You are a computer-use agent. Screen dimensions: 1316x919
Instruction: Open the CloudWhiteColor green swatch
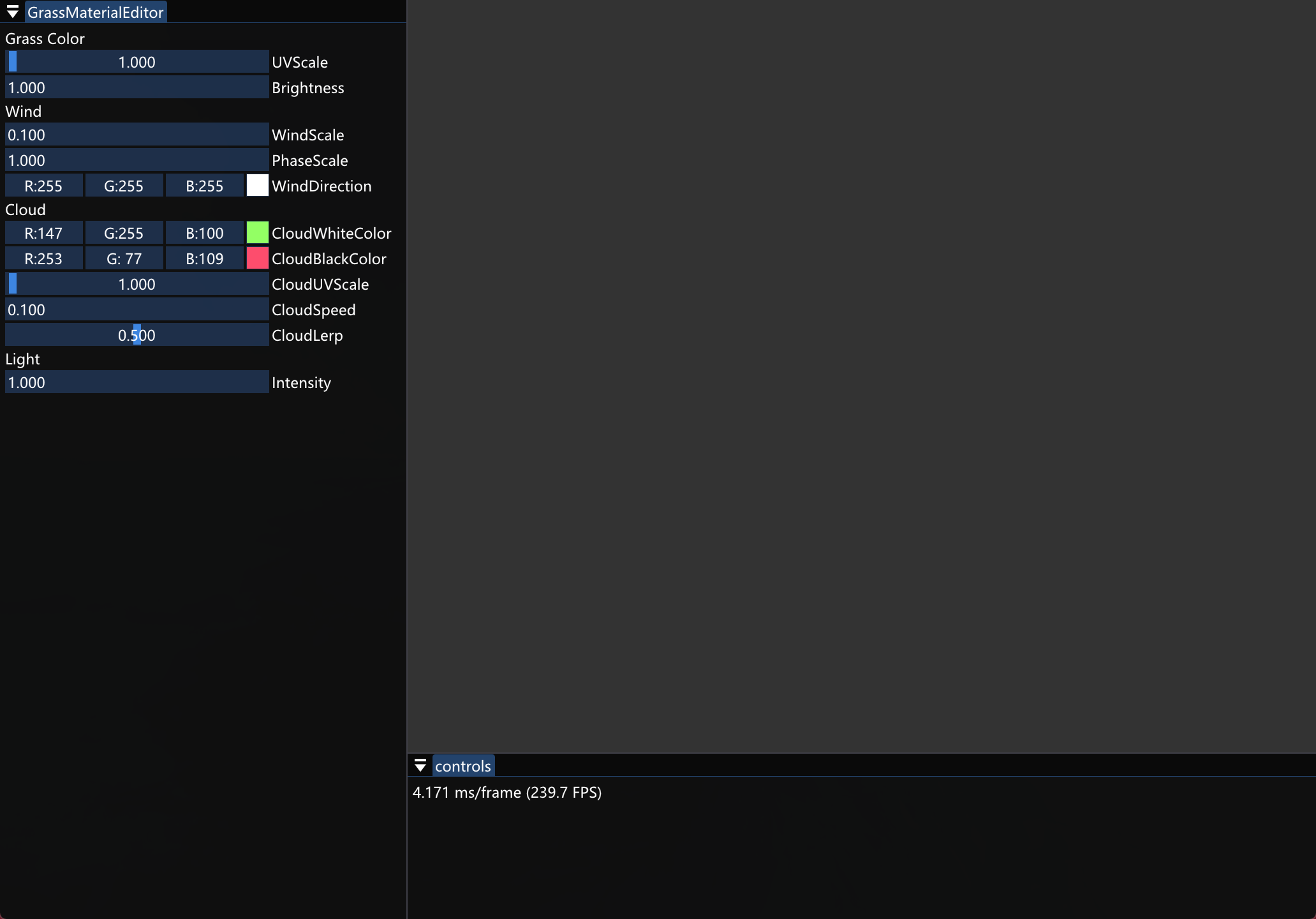point(256,232)
